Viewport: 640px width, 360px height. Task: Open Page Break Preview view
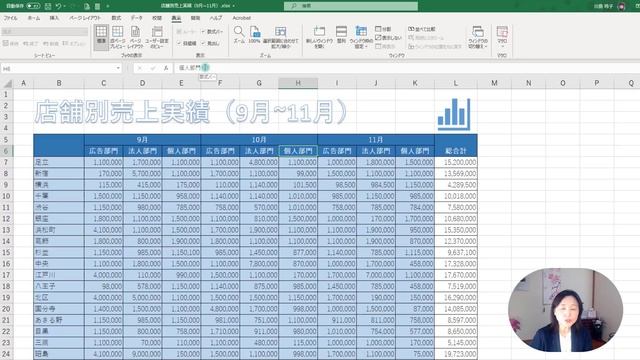pos(118,37)
